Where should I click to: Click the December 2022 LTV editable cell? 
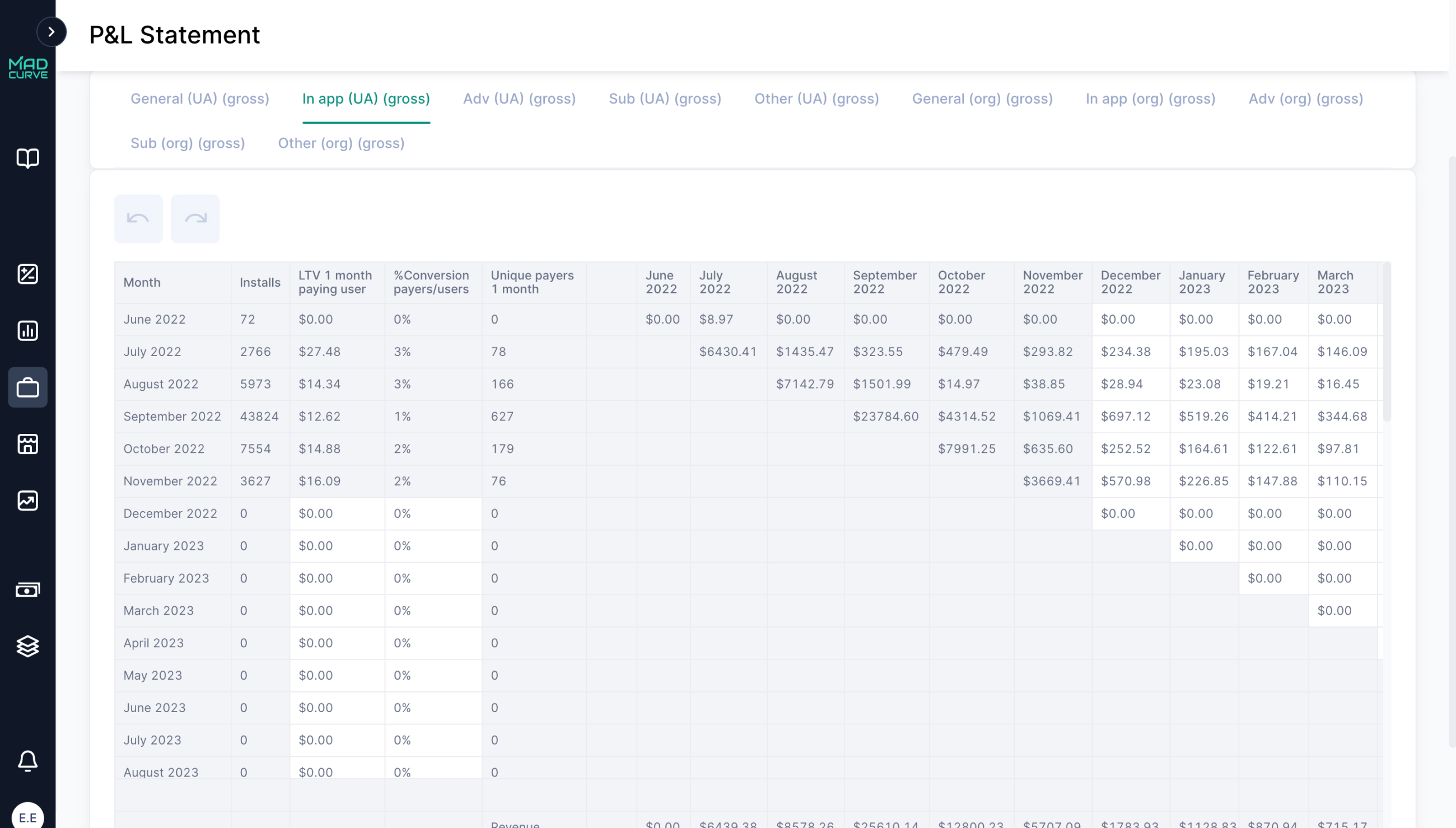(x=337, y=513)
